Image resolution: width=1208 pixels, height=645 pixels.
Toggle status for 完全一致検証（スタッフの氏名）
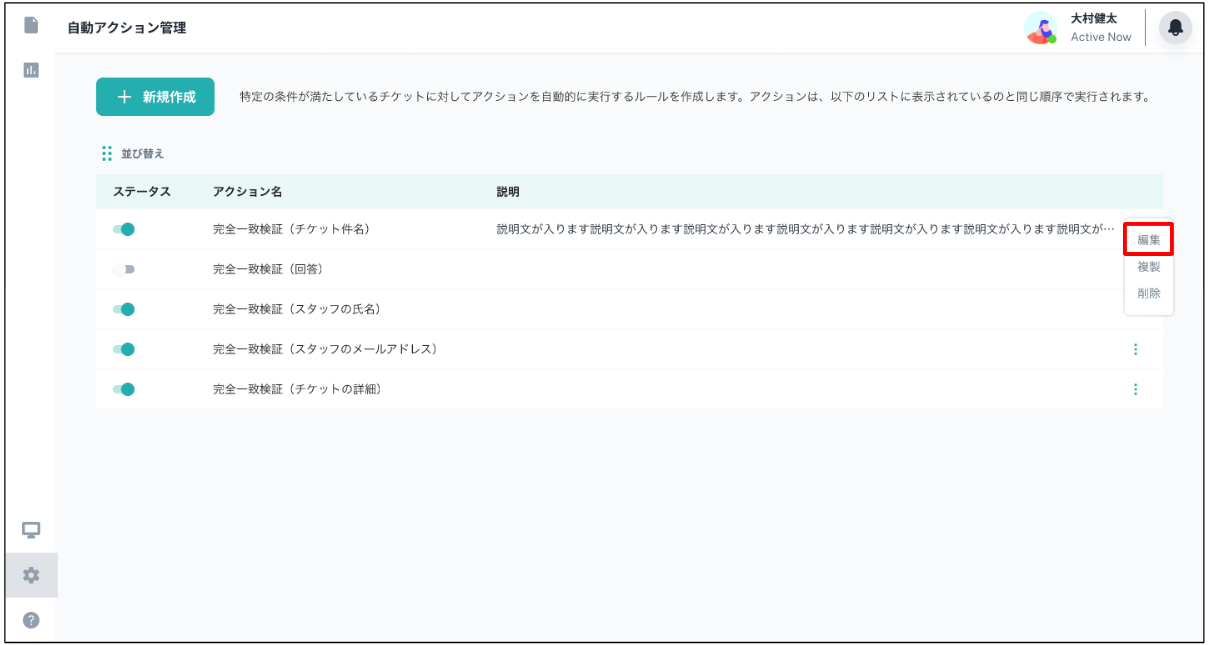tap(124, 309)
